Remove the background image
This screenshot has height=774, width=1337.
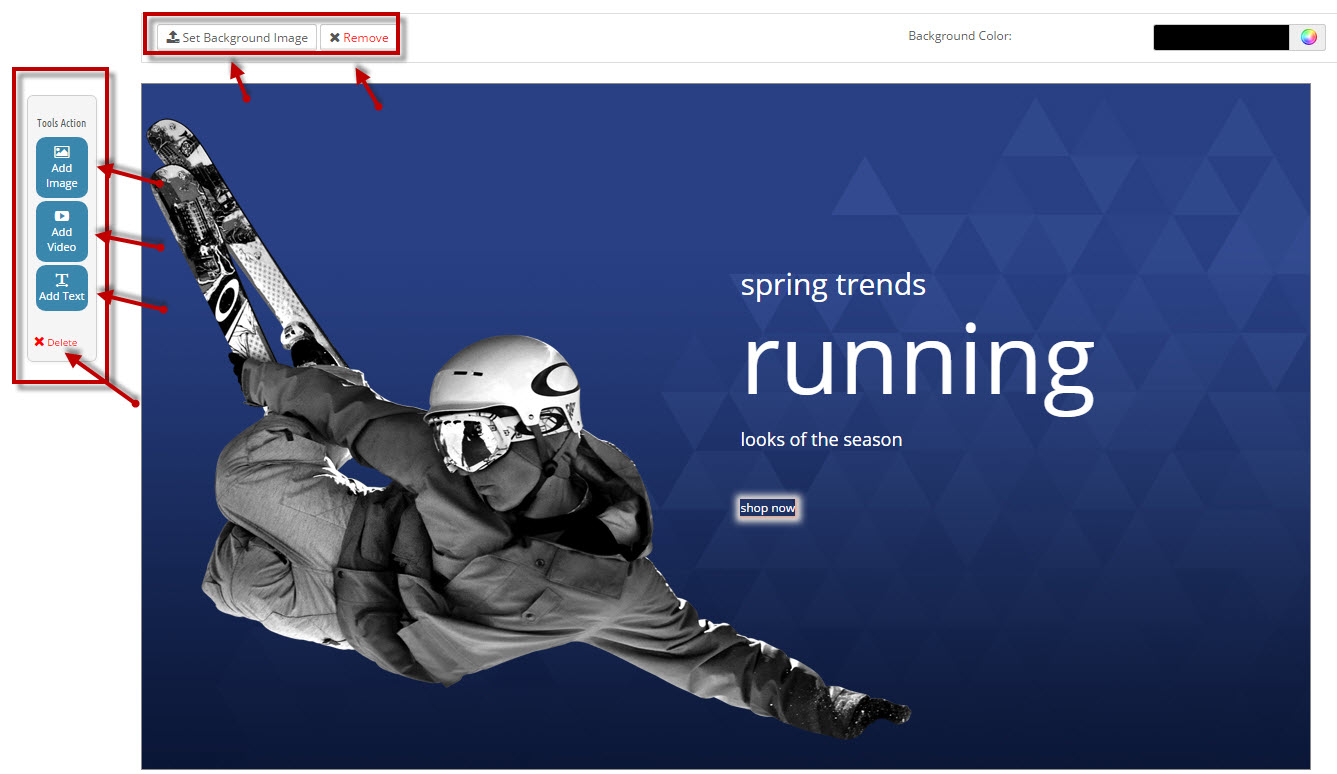coord(359,38)
